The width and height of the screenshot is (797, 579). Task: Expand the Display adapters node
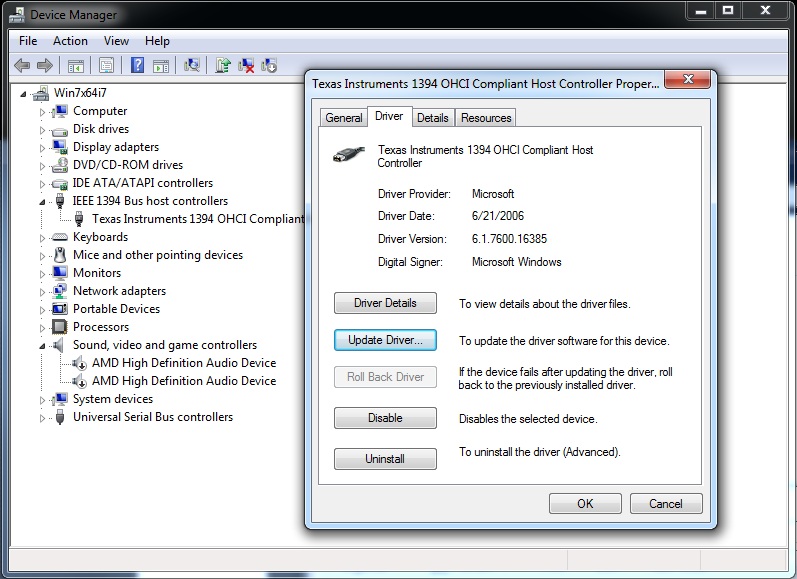tap(42, 148)
